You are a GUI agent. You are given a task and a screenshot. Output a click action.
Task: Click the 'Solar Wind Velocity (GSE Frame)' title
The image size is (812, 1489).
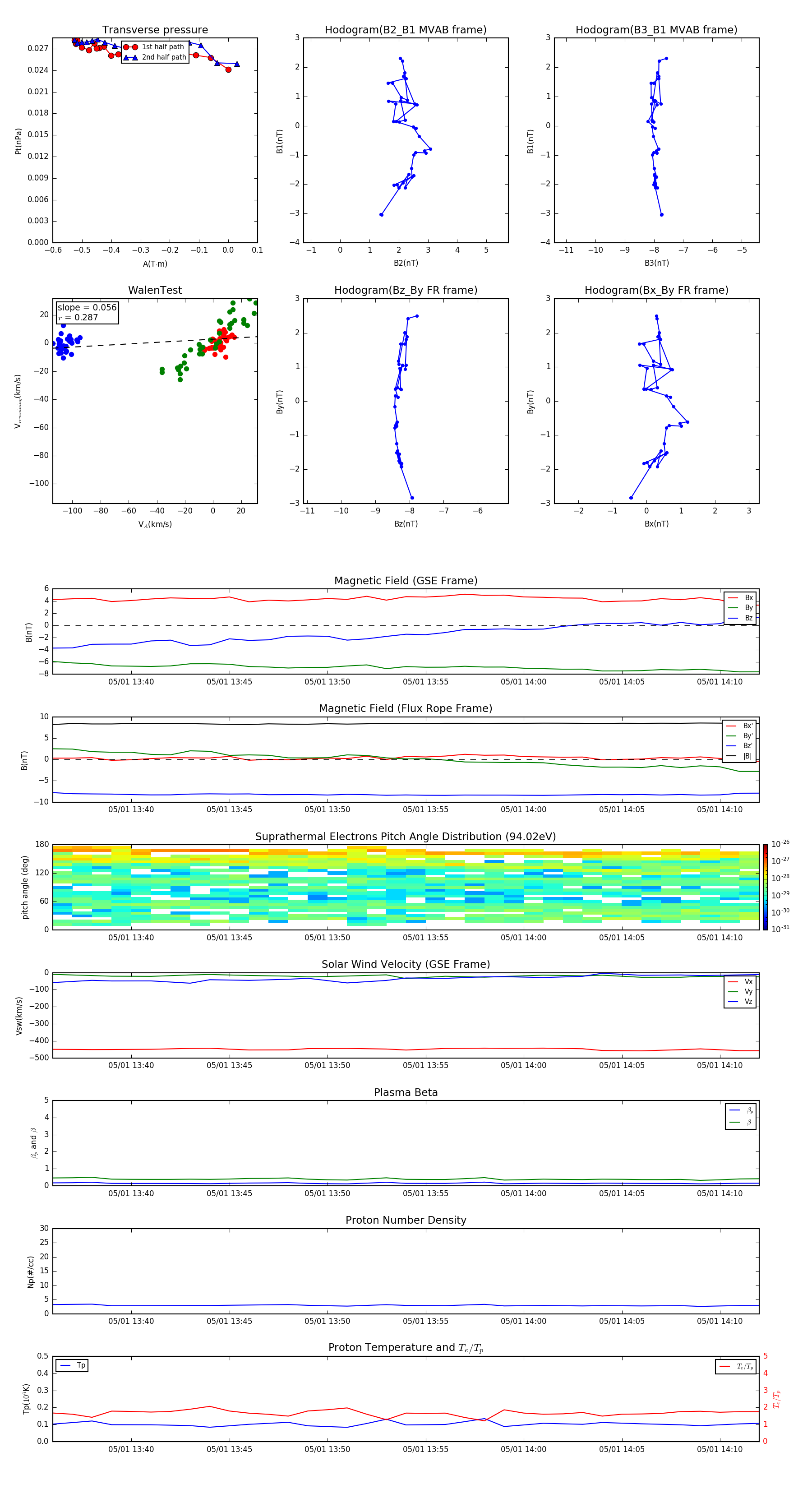pyautogui.click(x=406, y=965)
